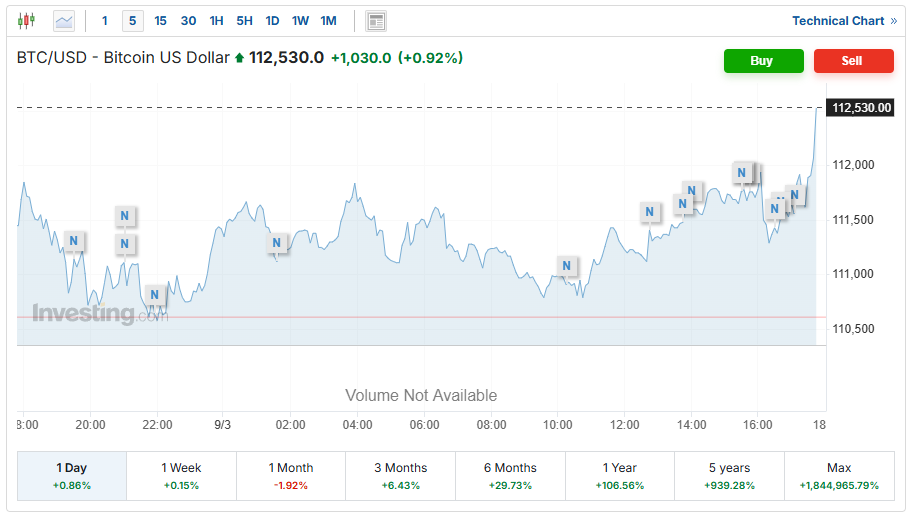
Task: Open news marker before 02:00
Action: tap(277, 243)
